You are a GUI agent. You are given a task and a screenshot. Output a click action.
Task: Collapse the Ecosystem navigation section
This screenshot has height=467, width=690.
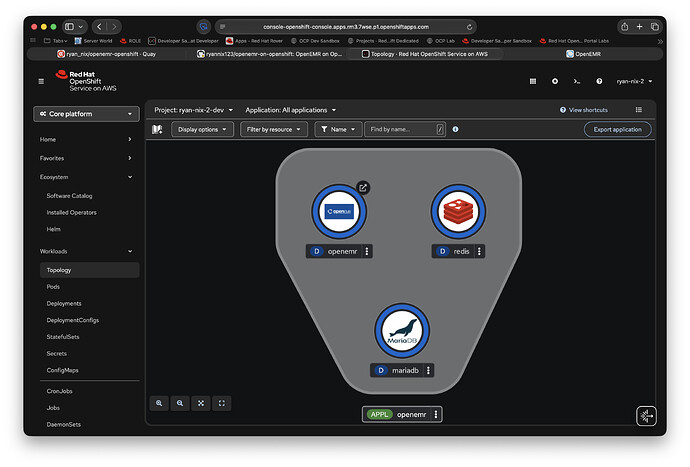86,177
